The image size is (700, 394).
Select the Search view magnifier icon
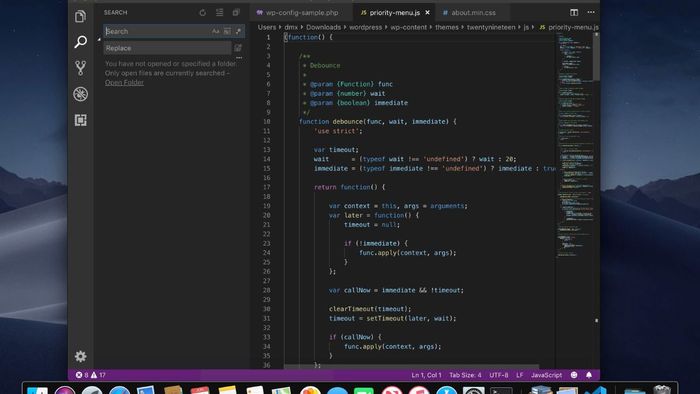pyautogui.click(x=80, y=42)
